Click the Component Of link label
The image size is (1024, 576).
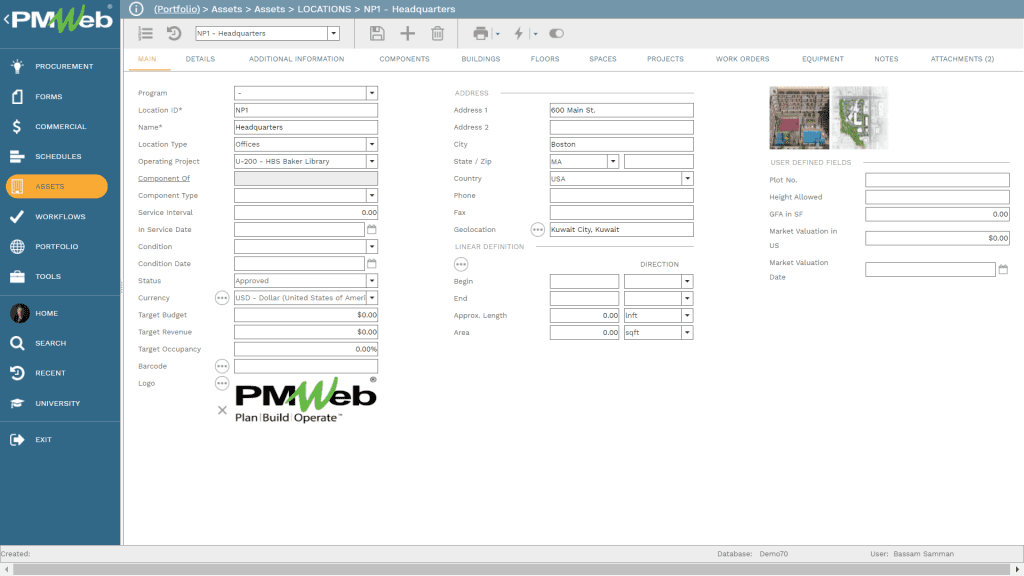(x=164, y=178)
